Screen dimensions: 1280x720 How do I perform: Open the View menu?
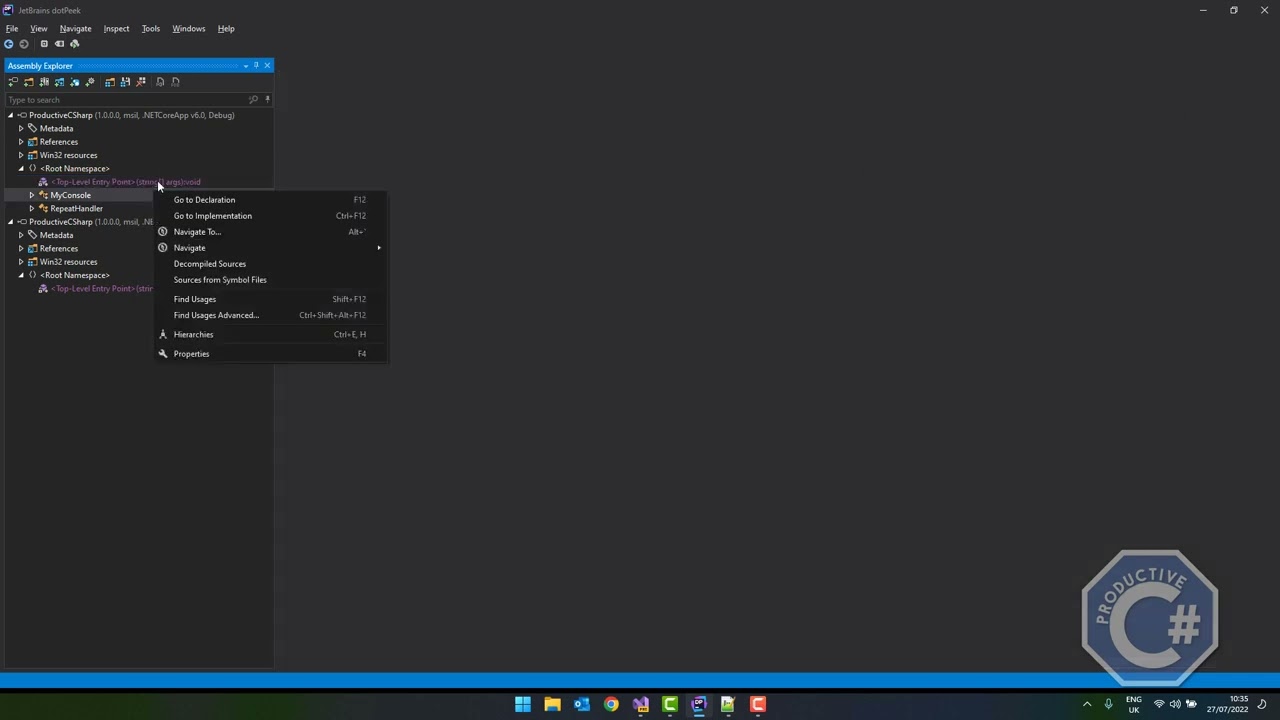tap(38, 29)
